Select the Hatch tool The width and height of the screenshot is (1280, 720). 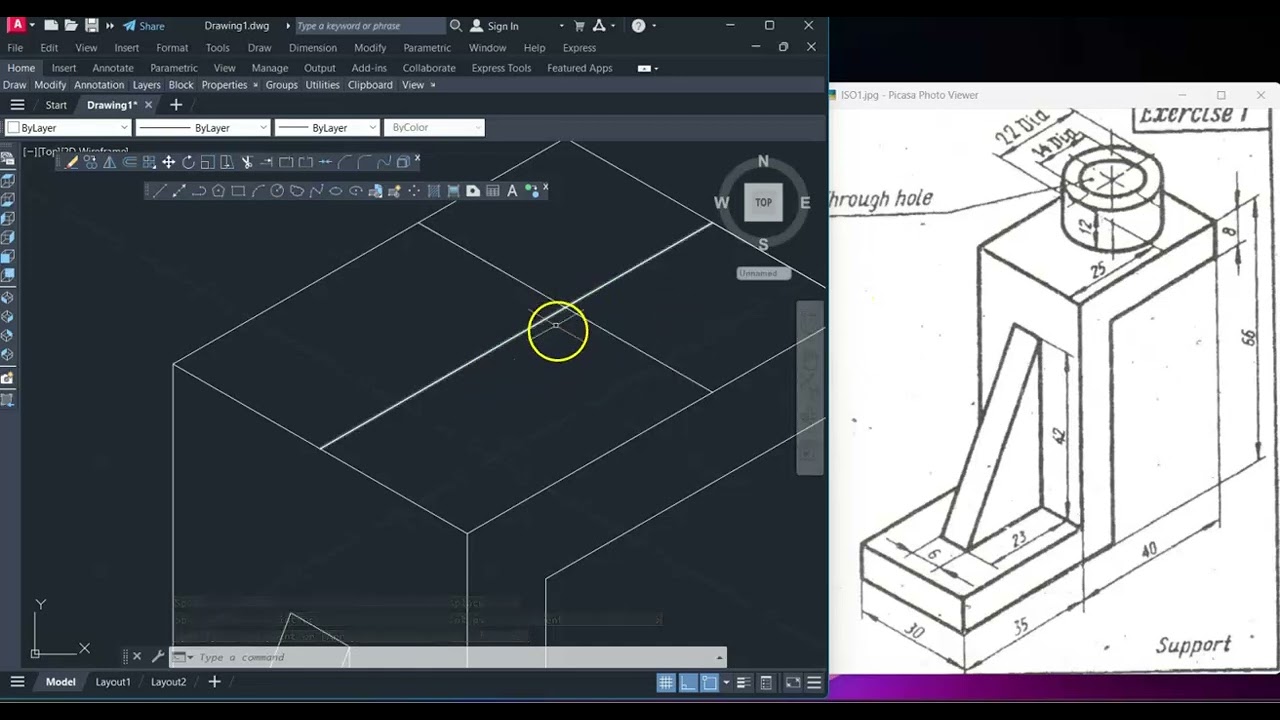434,191
